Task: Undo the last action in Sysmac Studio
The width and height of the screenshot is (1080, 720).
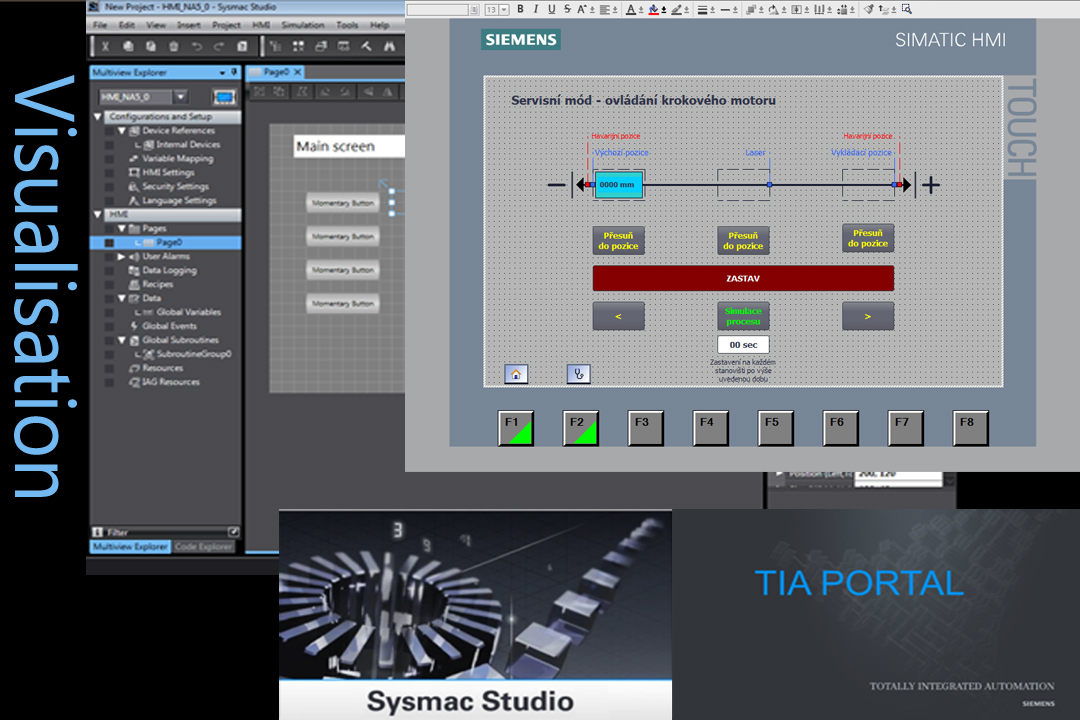Action: (197, 47)
